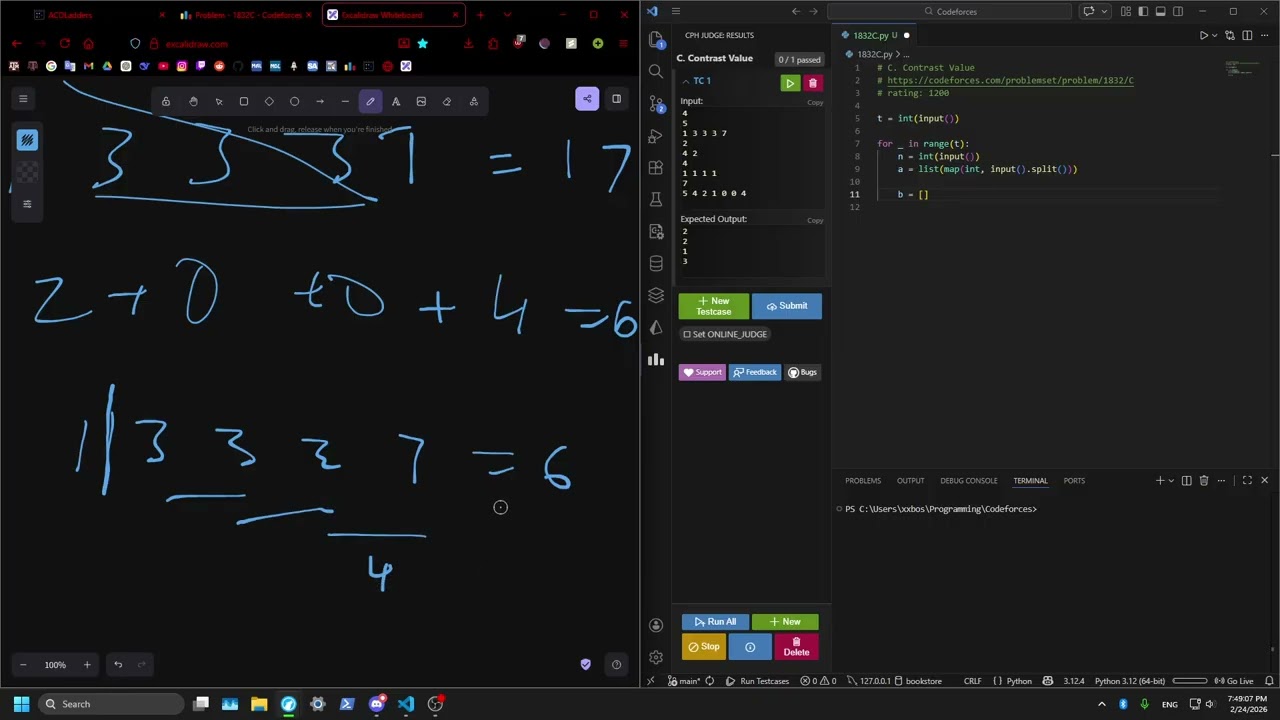The image size is (1280, 720).
Task: Open the stroke color swatch in Excalidraw
Action: point(27,140)
